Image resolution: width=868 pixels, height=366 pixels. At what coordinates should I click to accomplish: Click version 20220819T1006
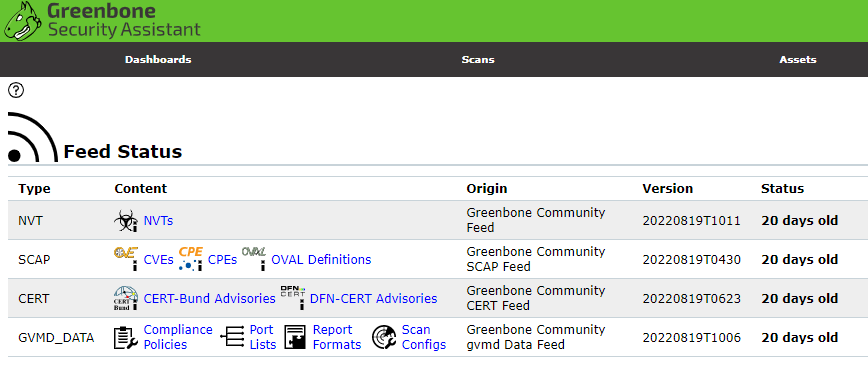pyautogui.click(x=691, y=338)
